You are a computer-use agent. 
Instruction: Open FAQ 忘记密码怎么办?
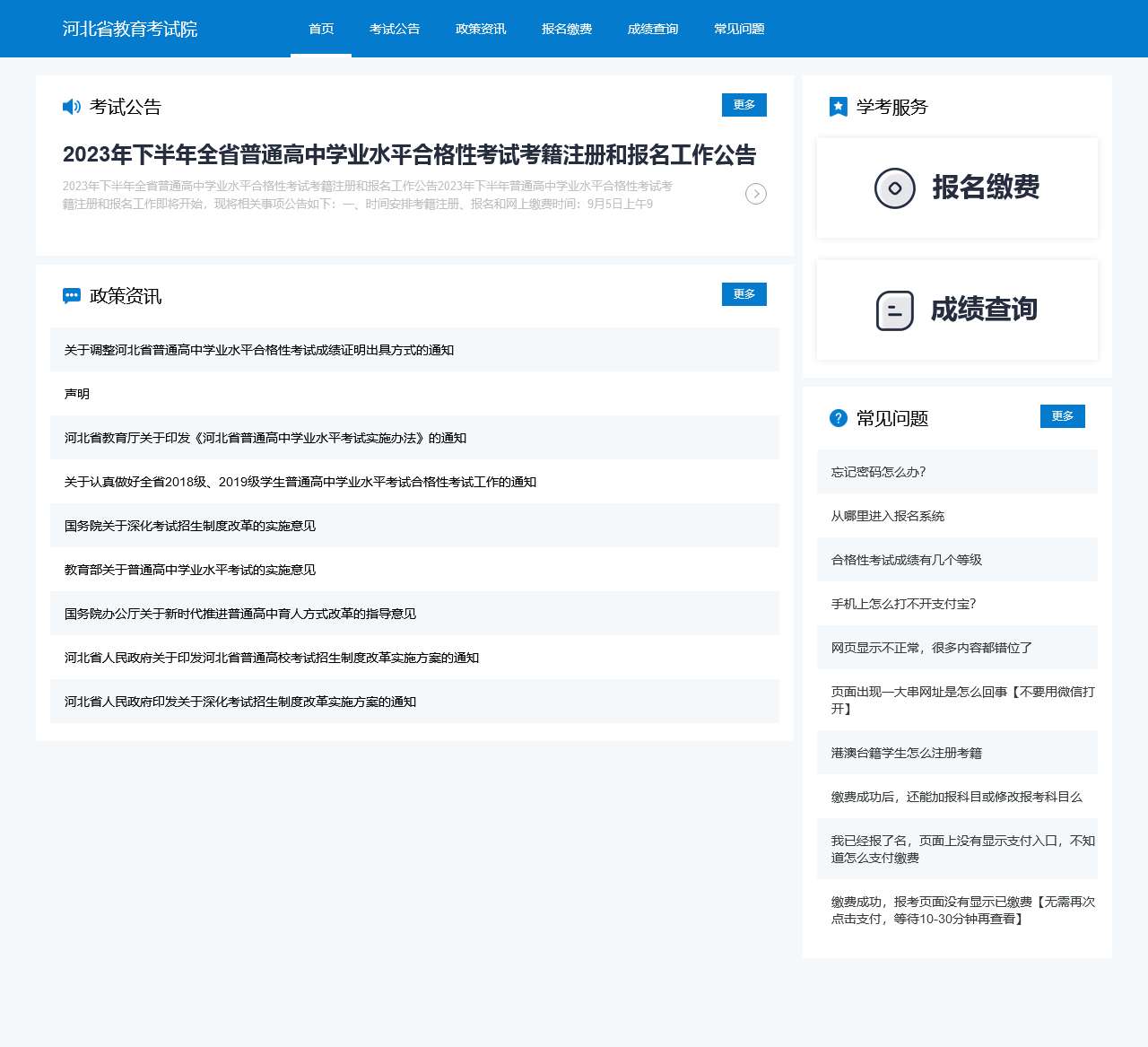coord(878,472)
